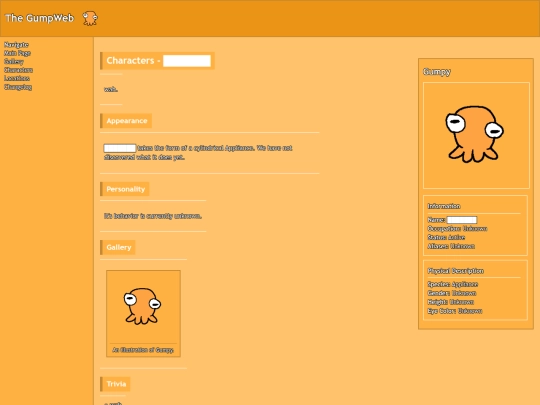Click The GumpWeb site title
The height and width of the screenshot is (405, 540).
tap(40, 18)
